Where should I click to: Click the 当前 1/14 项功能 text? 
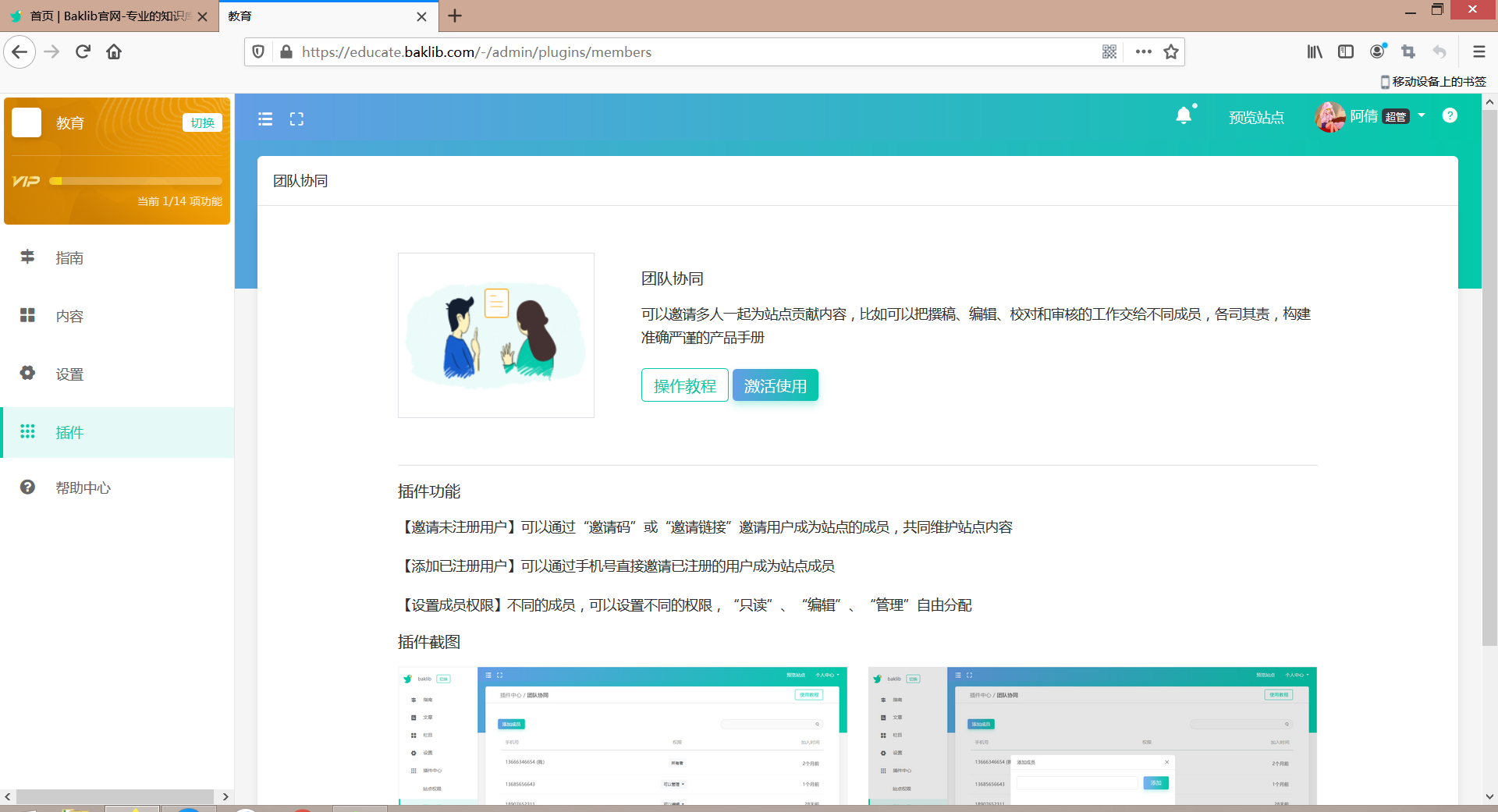180,201
